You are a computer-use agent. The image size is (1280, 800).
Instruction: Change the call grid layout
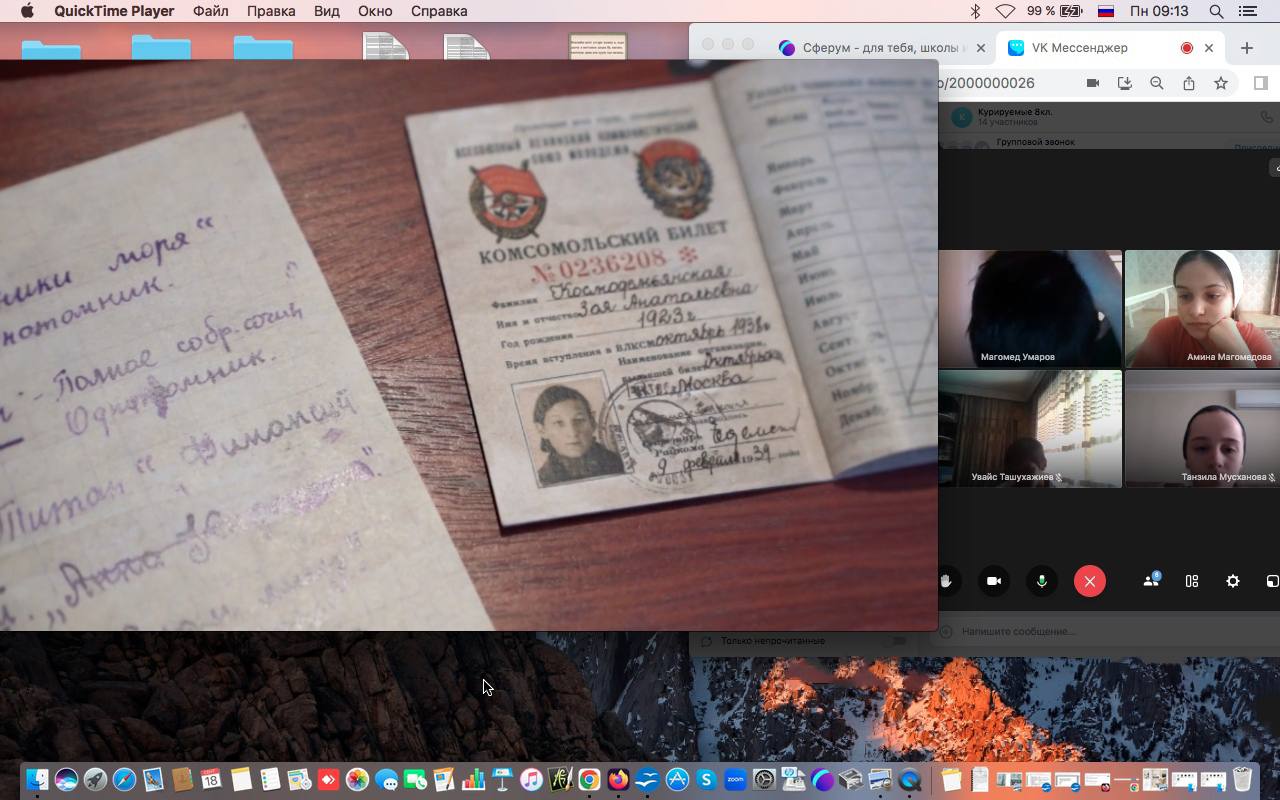1192,581
